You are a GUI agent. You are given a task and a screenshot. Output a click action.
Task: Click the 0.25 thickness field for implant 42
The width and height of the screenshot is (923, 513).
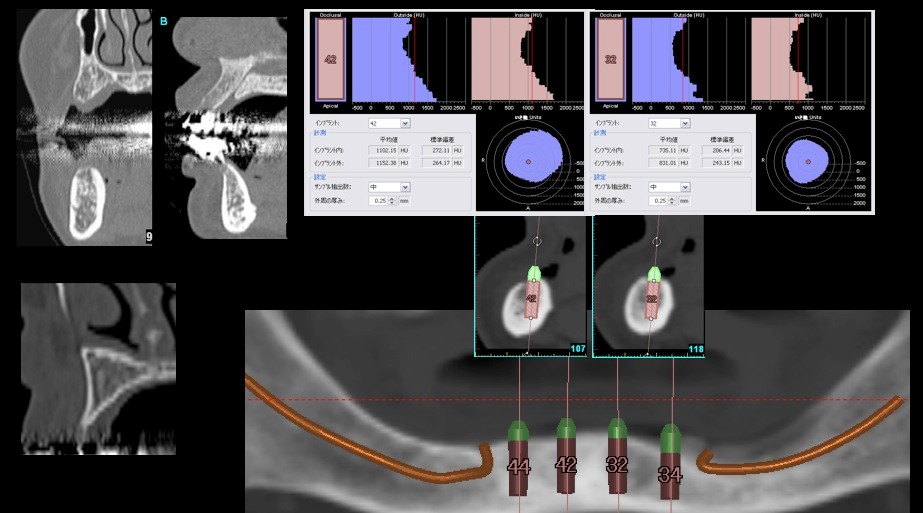pos(377,201)
